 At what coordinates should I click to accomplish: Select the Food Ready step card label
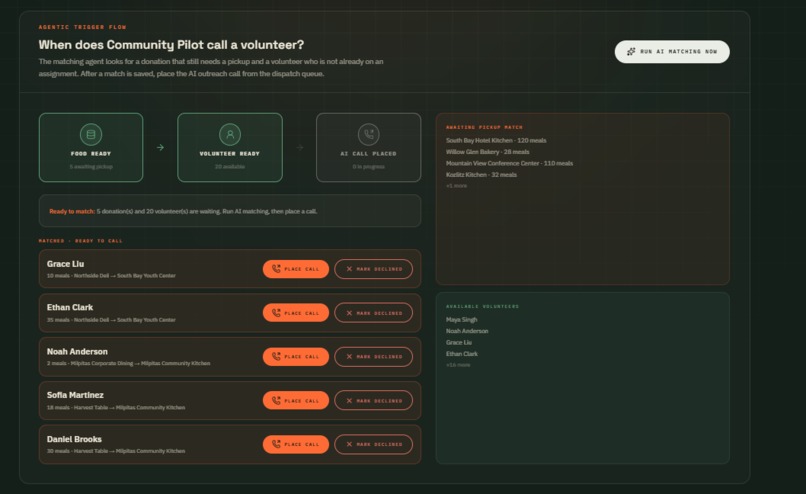pyautogui.click(x=91, y=154)
